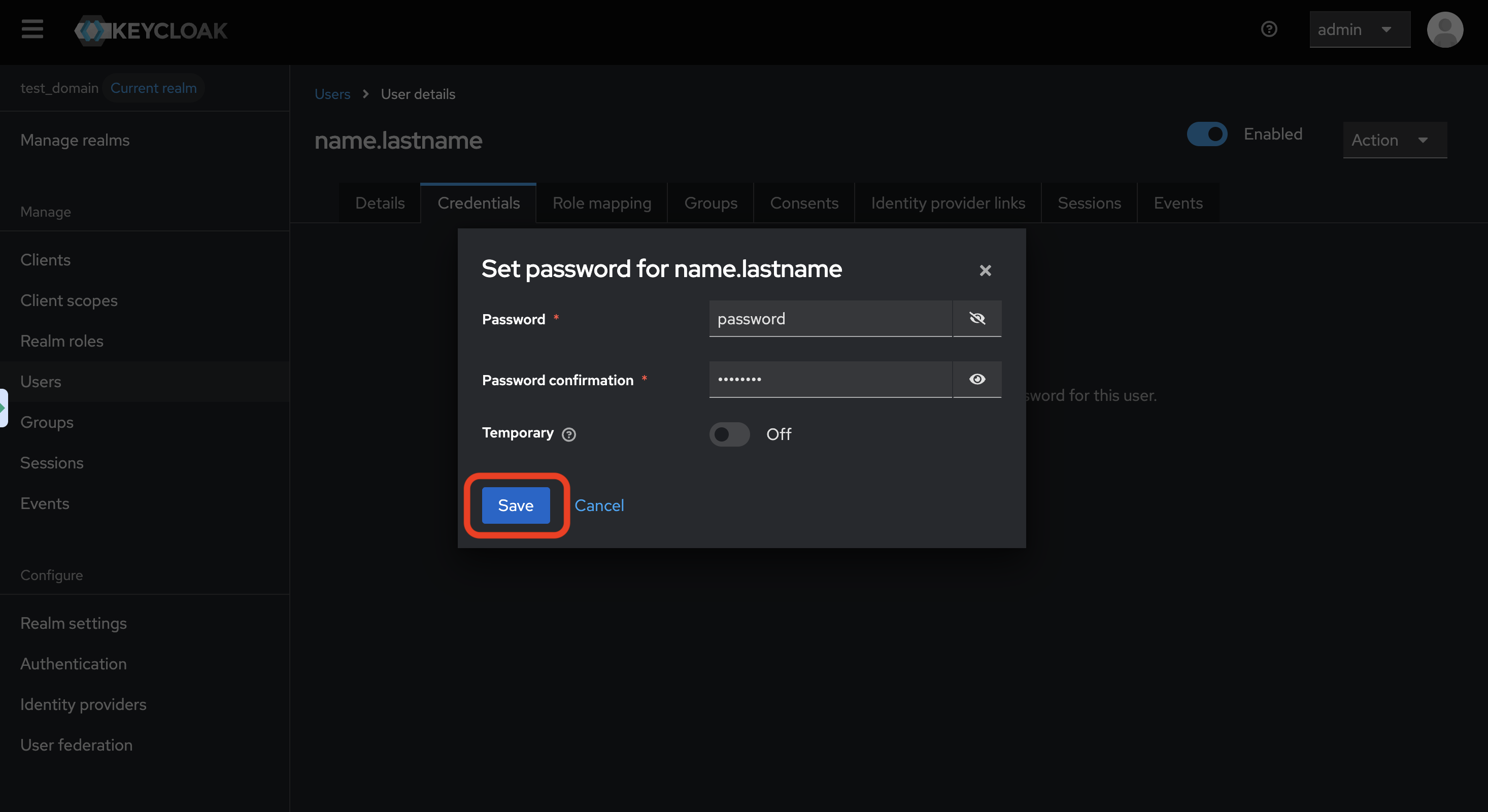Open the Identity provider links tab

948,204
